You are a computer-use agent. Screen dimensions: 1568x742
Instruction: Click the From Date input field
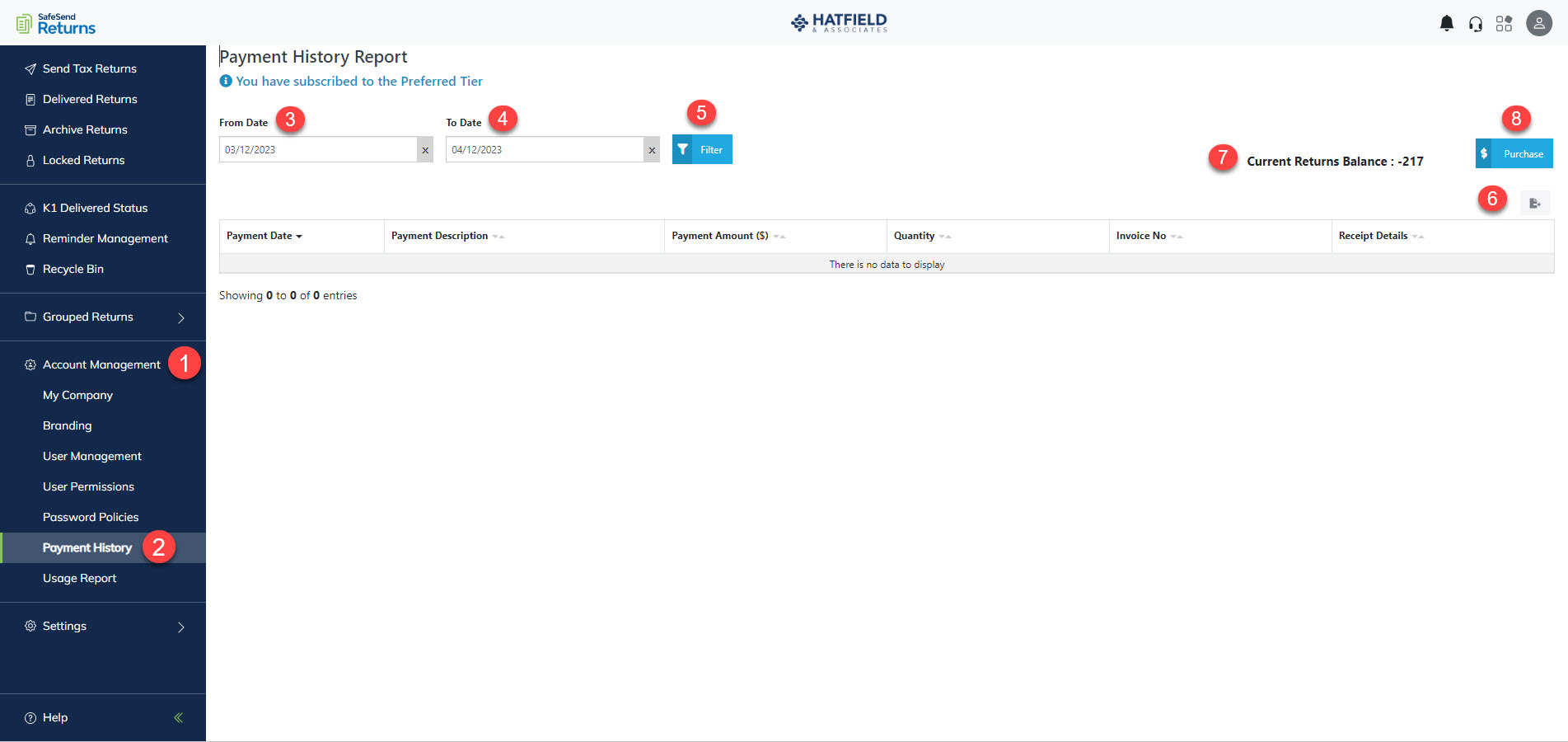pos(321,149)
